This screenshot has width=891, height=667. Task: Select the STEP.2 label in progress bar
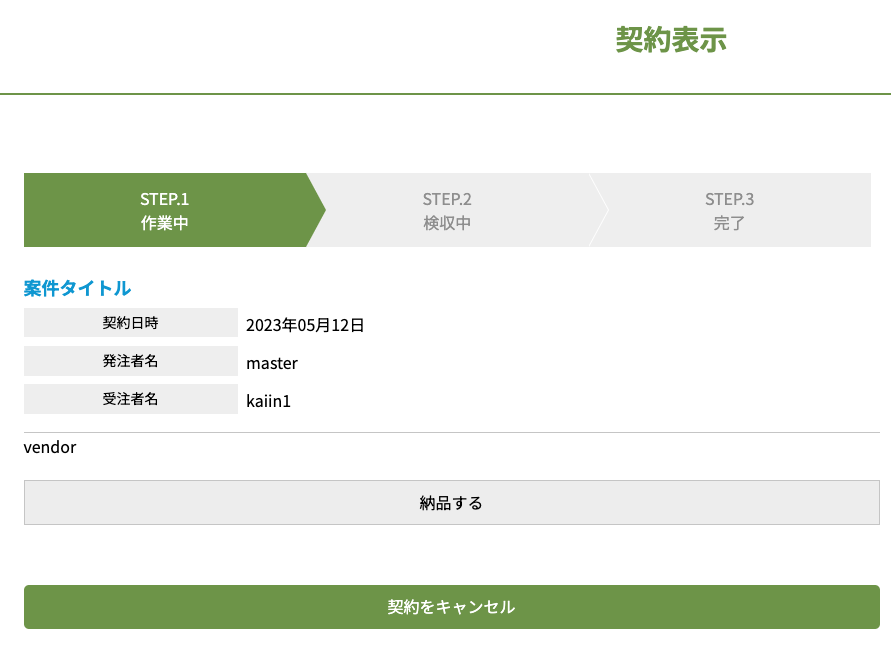point(447,199)
